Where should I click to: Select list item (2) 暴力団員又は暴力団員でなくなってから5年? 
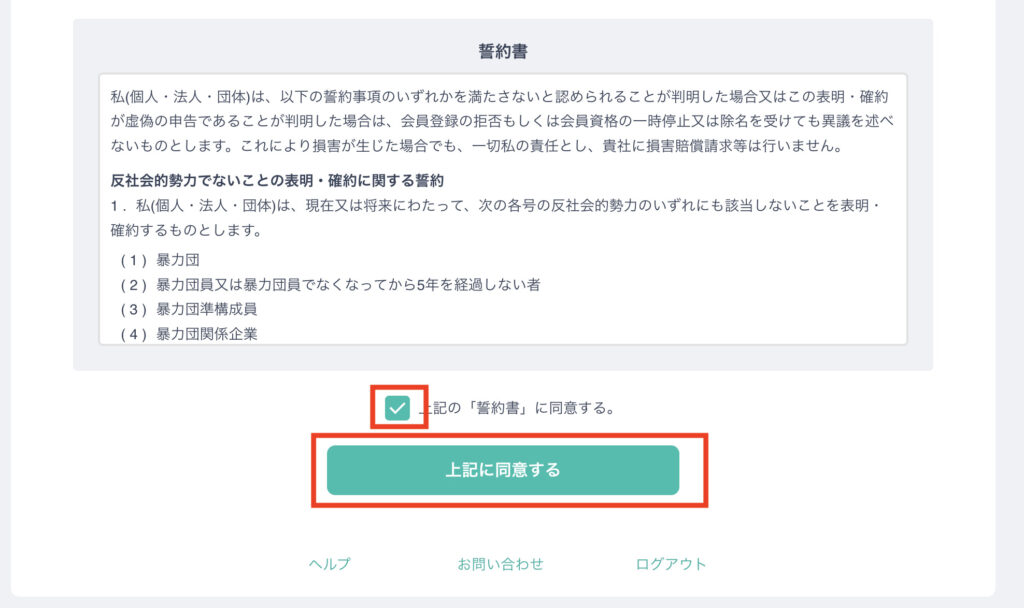pos(330,285)
